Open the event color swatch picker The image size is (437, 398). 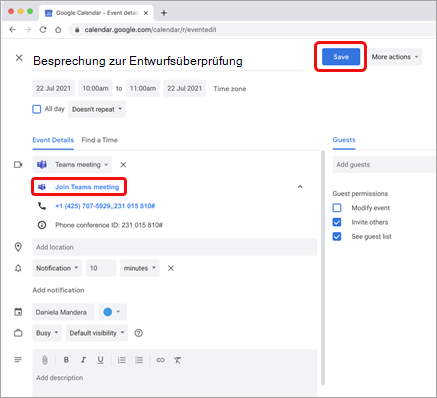[x=112, y=312]
